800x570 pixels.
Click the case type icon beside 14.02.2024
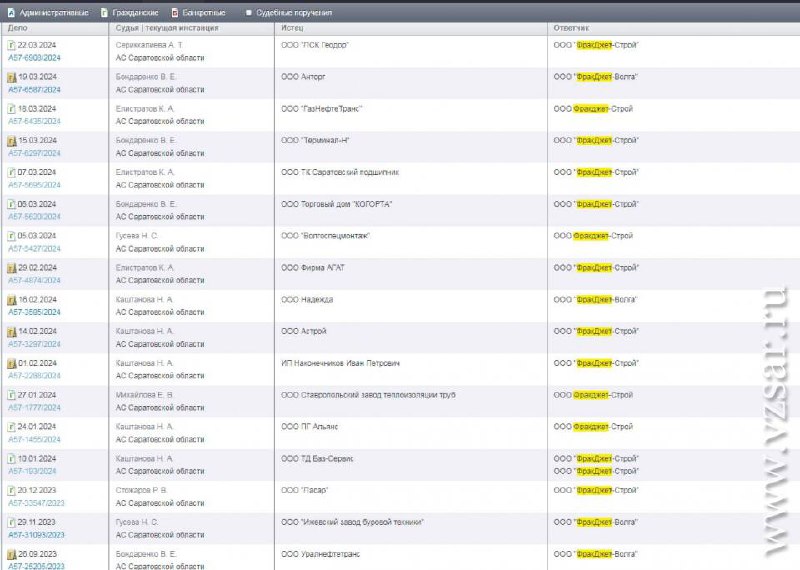[12, 332]
